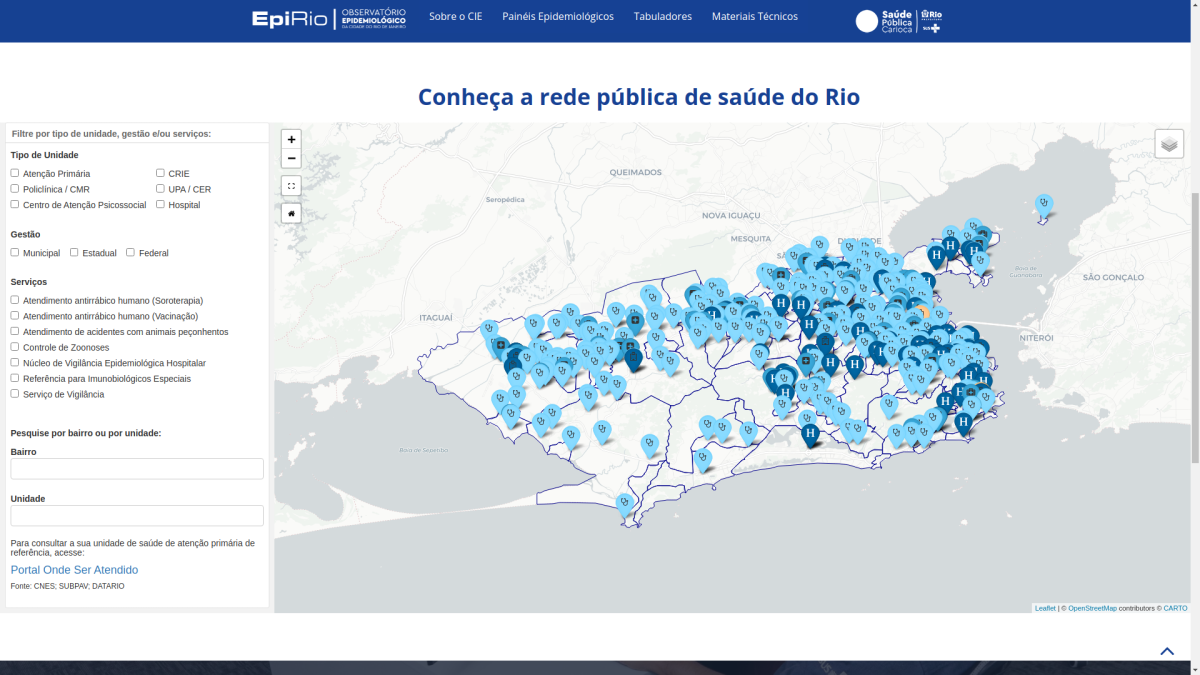Go to Sobre o CIE
Viewport: 1200px width, 675px height.
[455, 17]
